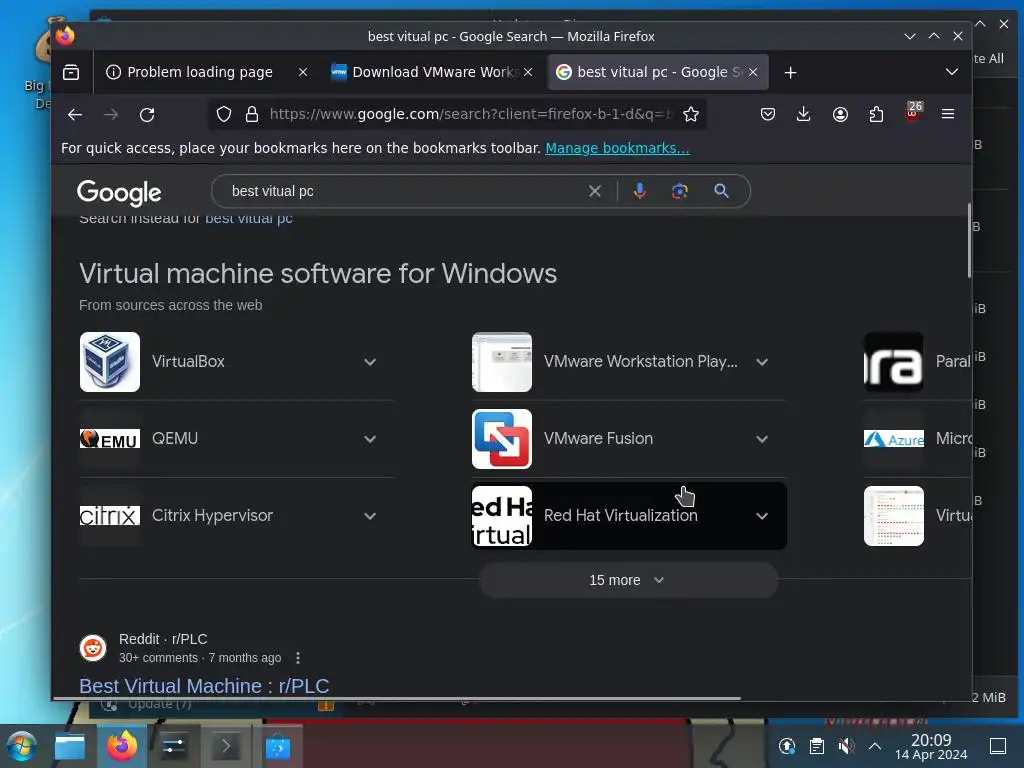Bookmark this page with the star icon

tap(691, 115)
